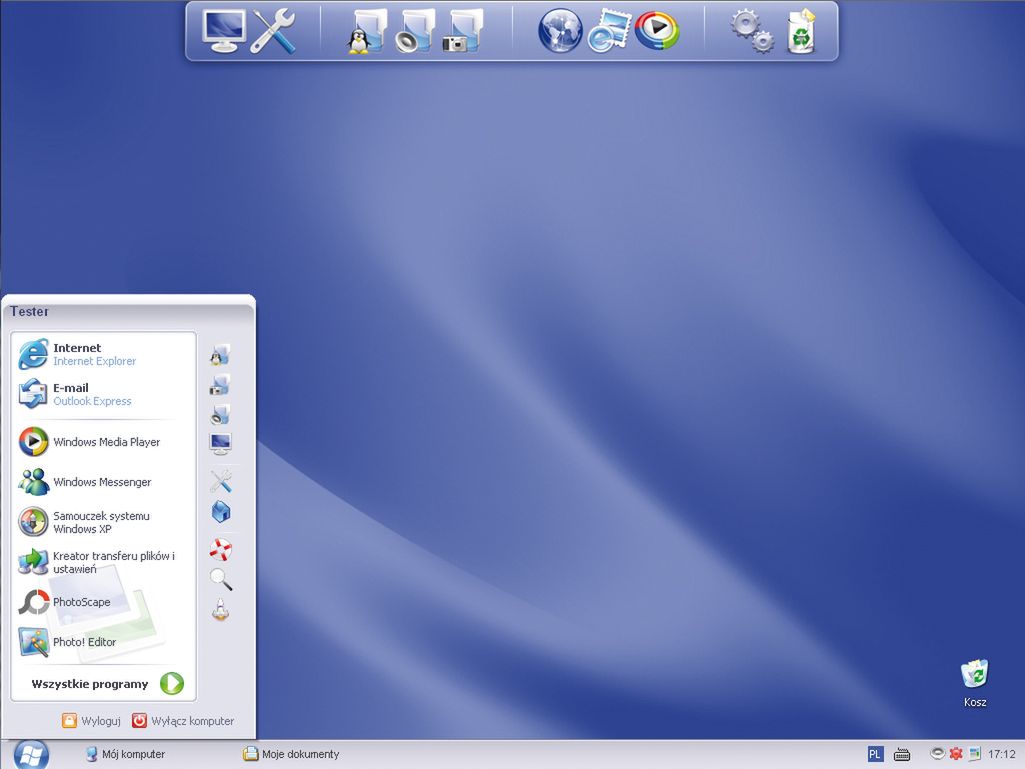Image resolution: width=1025 pixels, height=769 pixels.
Task: Click the penguin folder icon in the Start menu sidebar
Action: tap(220, 355)
